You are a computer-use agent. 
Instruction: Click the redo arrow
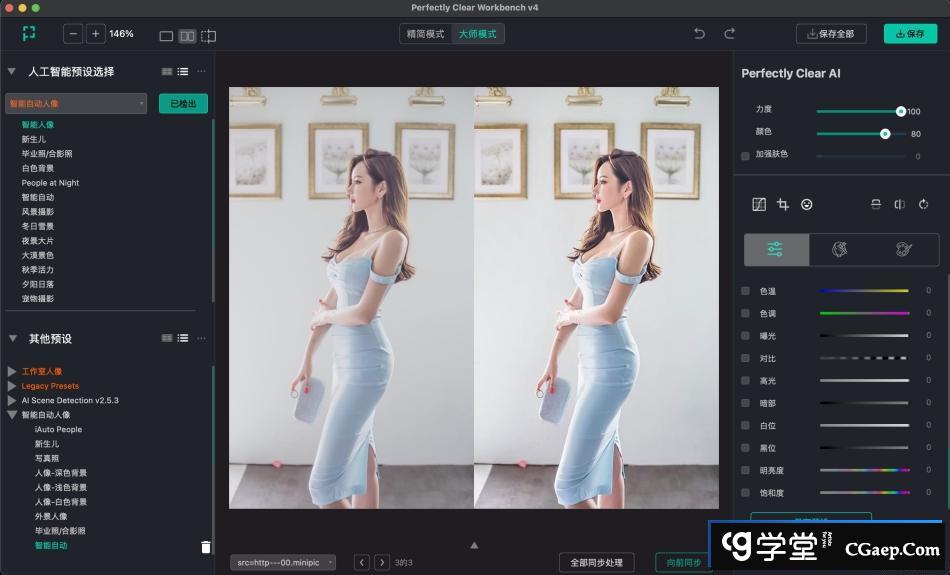coord(729,34)
